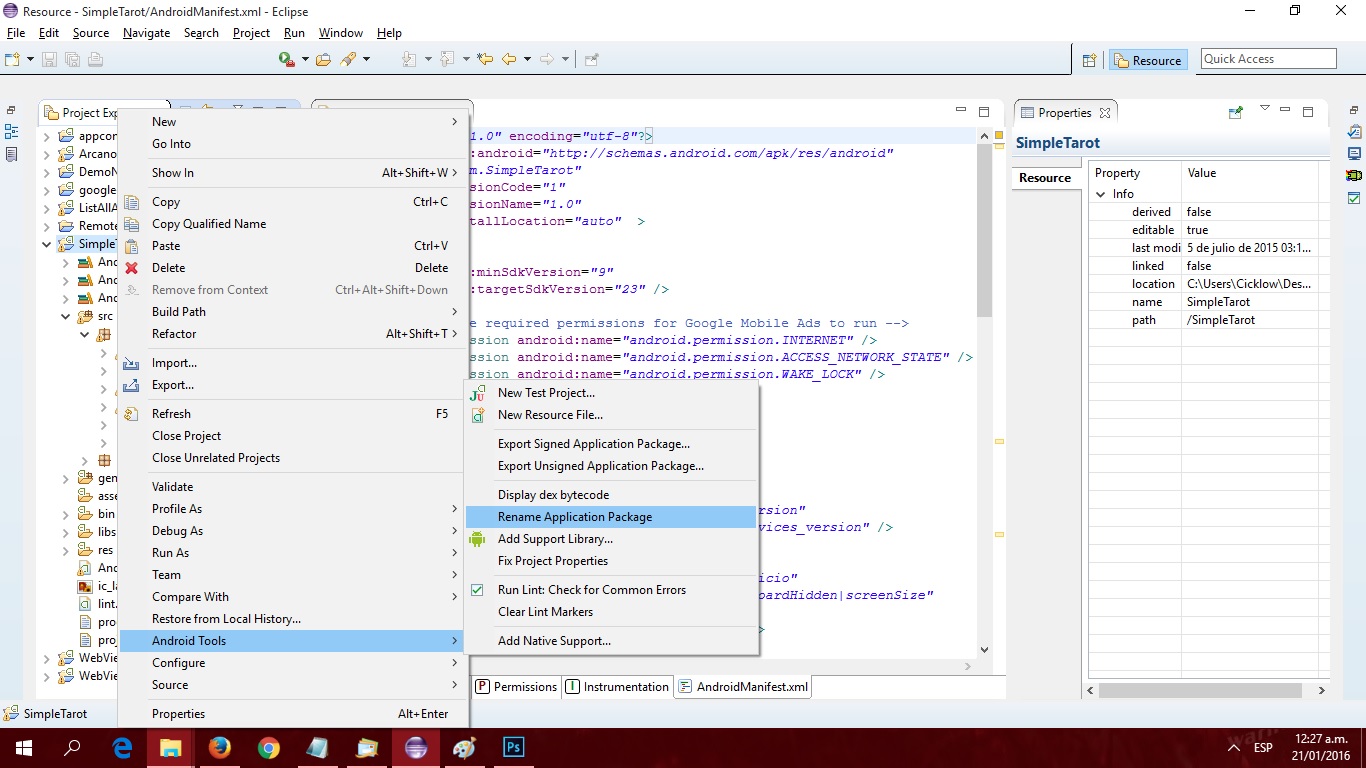Click the Forward navigation arrow icon
The image size is (1366, 768).
tap(546, 59)
